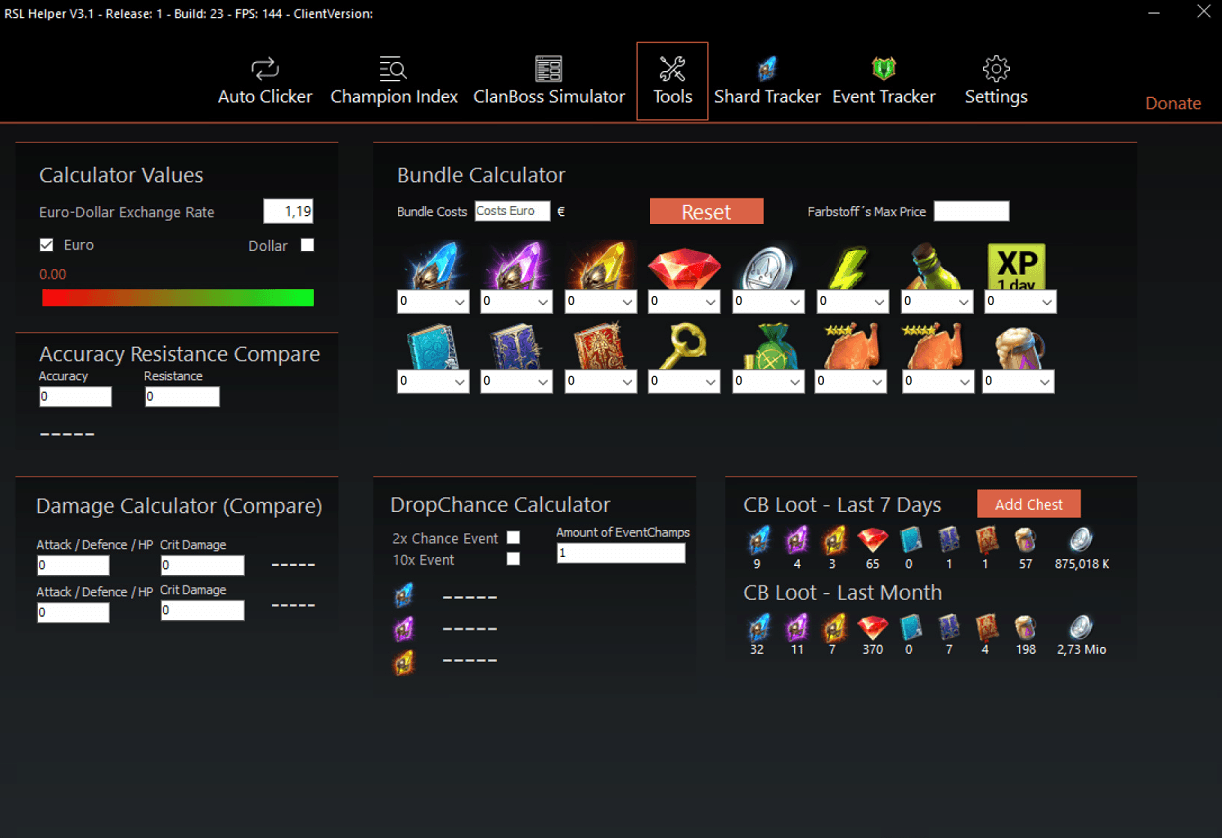Image resolution: width=1222 pixels, height=838 pixels.
Task: Toggle the 10x Event checkbox
Action: [513, 559]
